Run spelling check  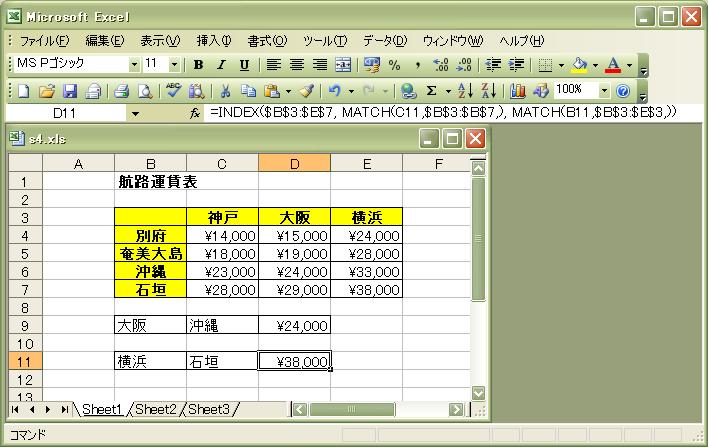coord(173,91)
